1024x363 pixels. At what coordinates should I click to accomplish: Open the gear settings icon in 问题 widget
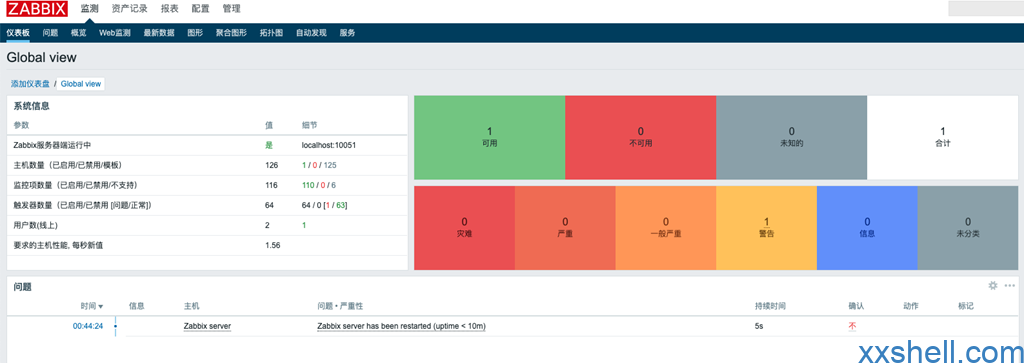coord(993,285)
